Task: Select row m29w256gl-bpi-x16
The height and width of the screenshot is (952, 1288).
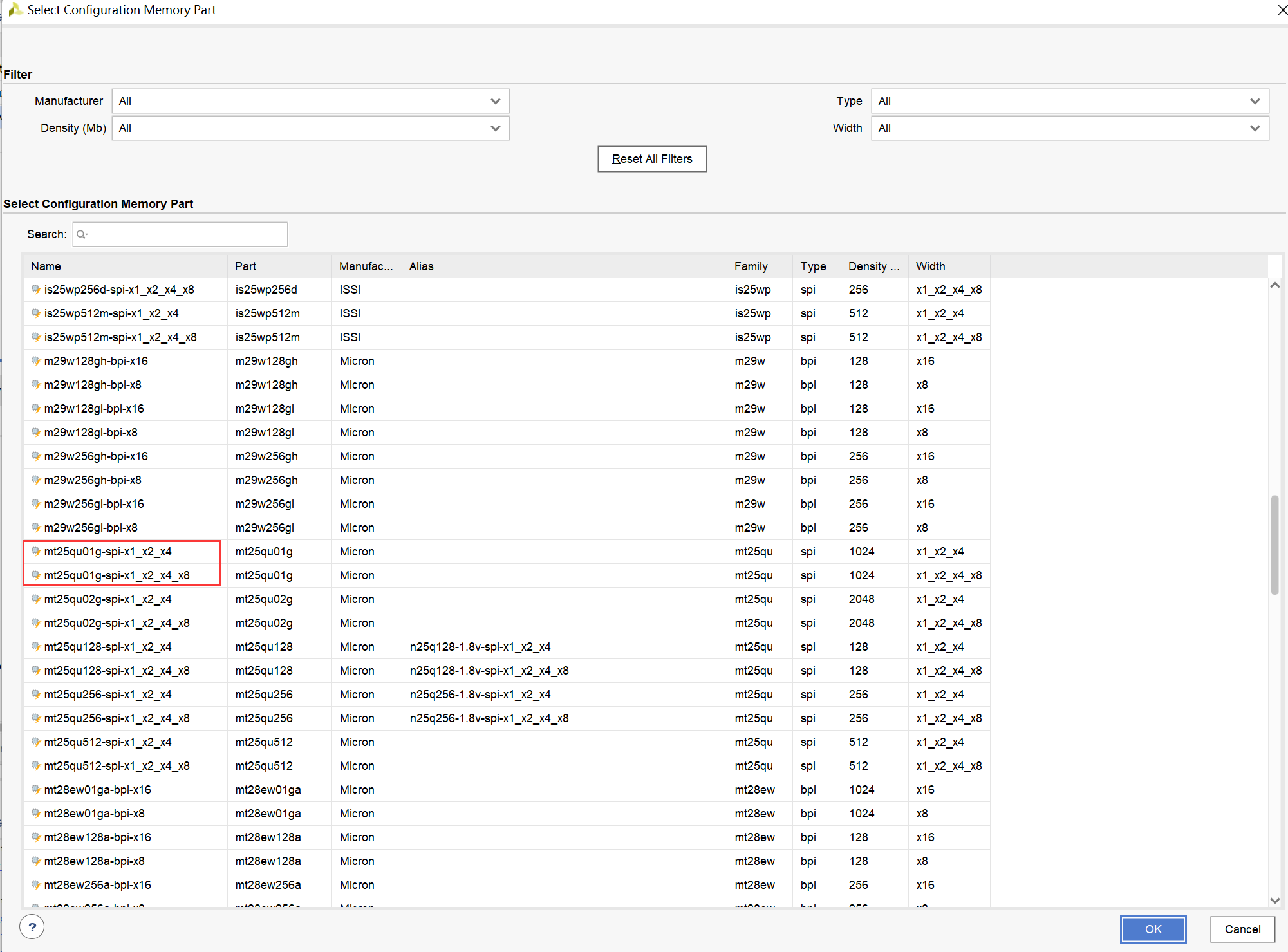Action: 507,503
